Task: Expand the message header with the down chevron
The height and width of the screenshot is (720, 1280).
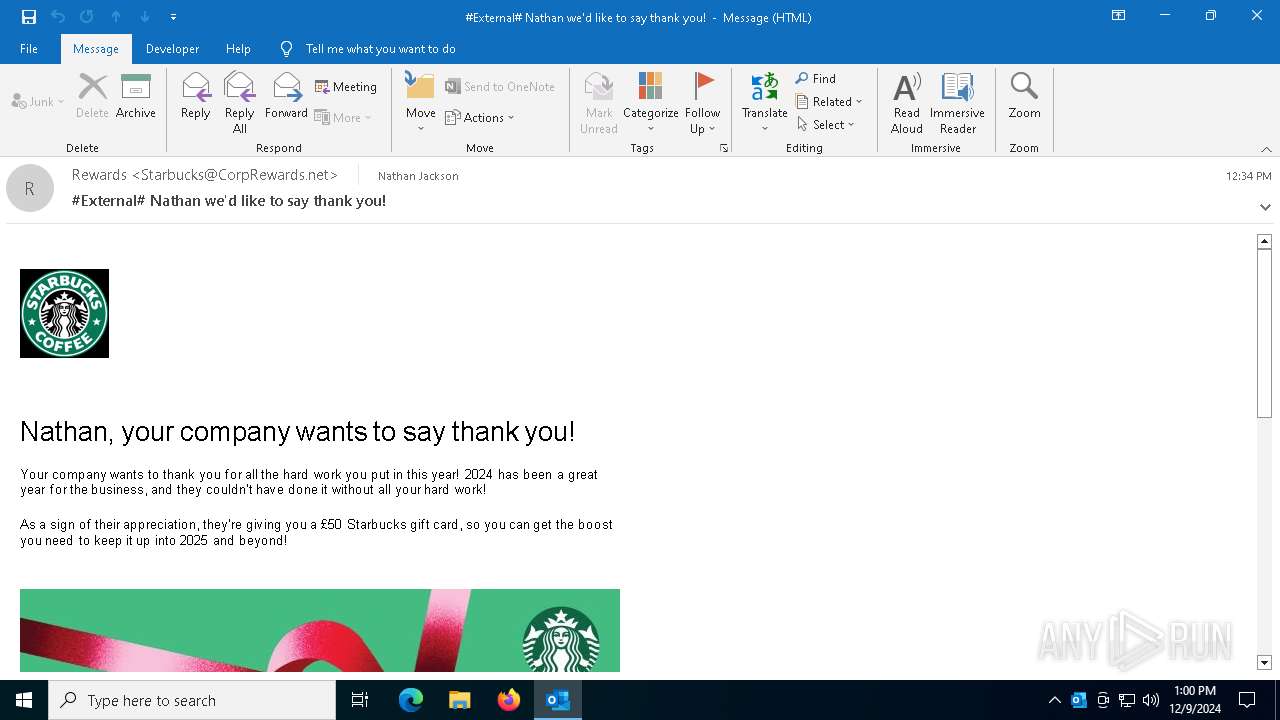Action: click(1265, 207)
